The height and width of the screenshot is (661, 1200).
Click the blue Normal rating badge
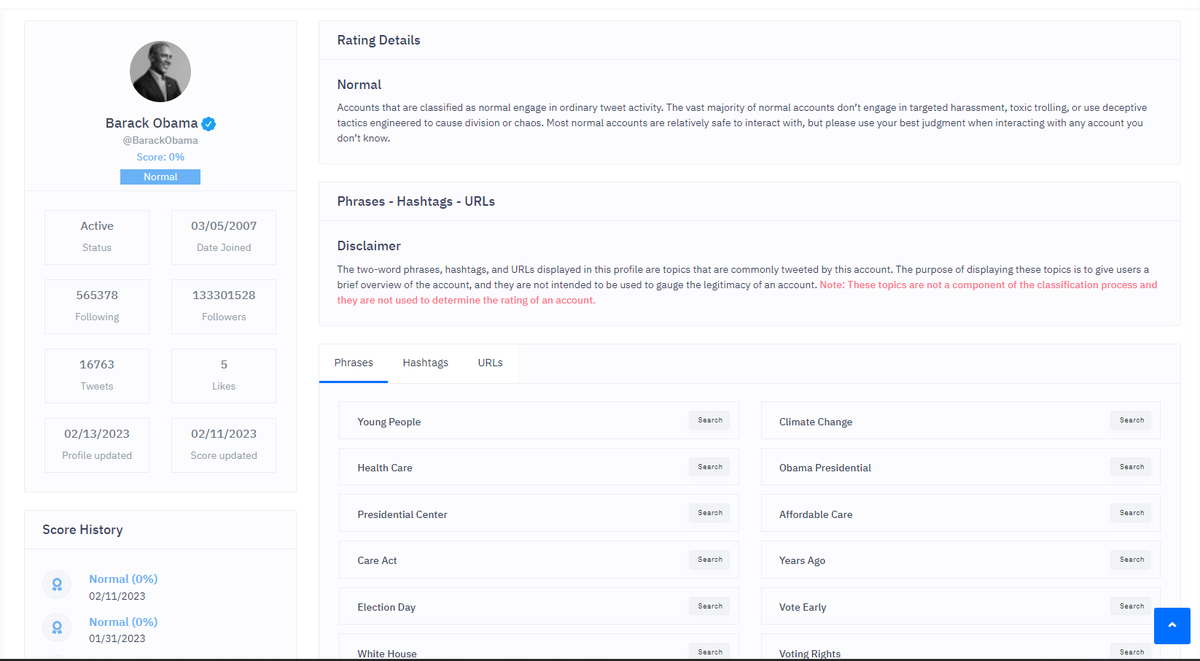pyautogui.click(x=160, y=177)
